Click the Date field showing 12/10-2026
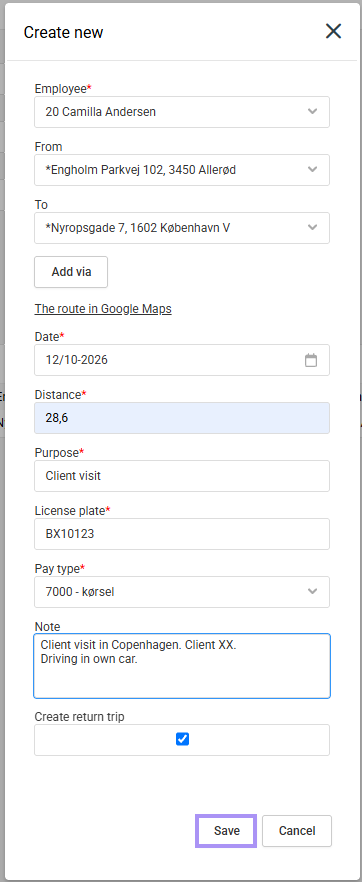 pos(182,360)
